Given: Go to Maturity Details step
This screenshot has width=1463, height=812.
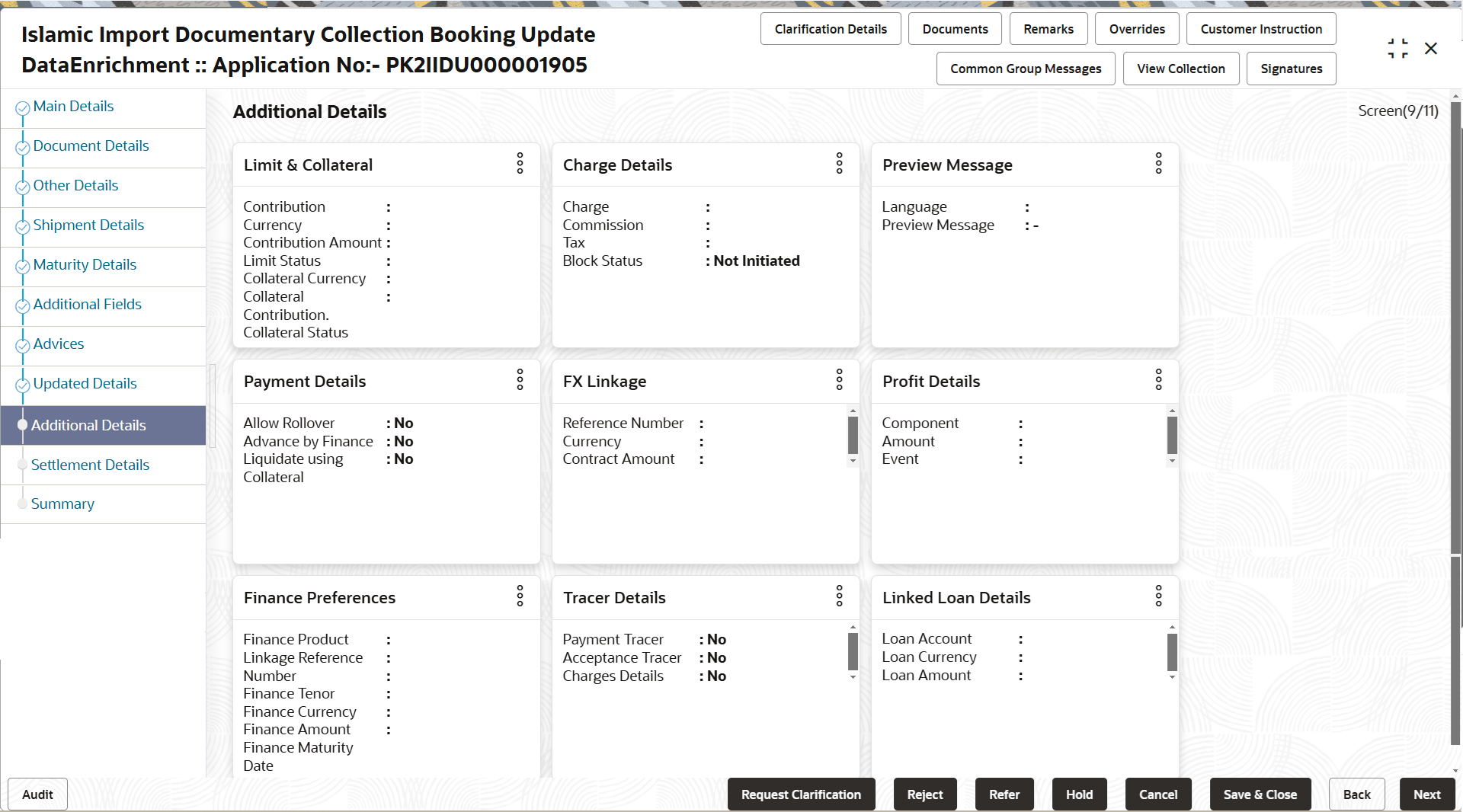Looking at the screenshot, I should (85, 265).
